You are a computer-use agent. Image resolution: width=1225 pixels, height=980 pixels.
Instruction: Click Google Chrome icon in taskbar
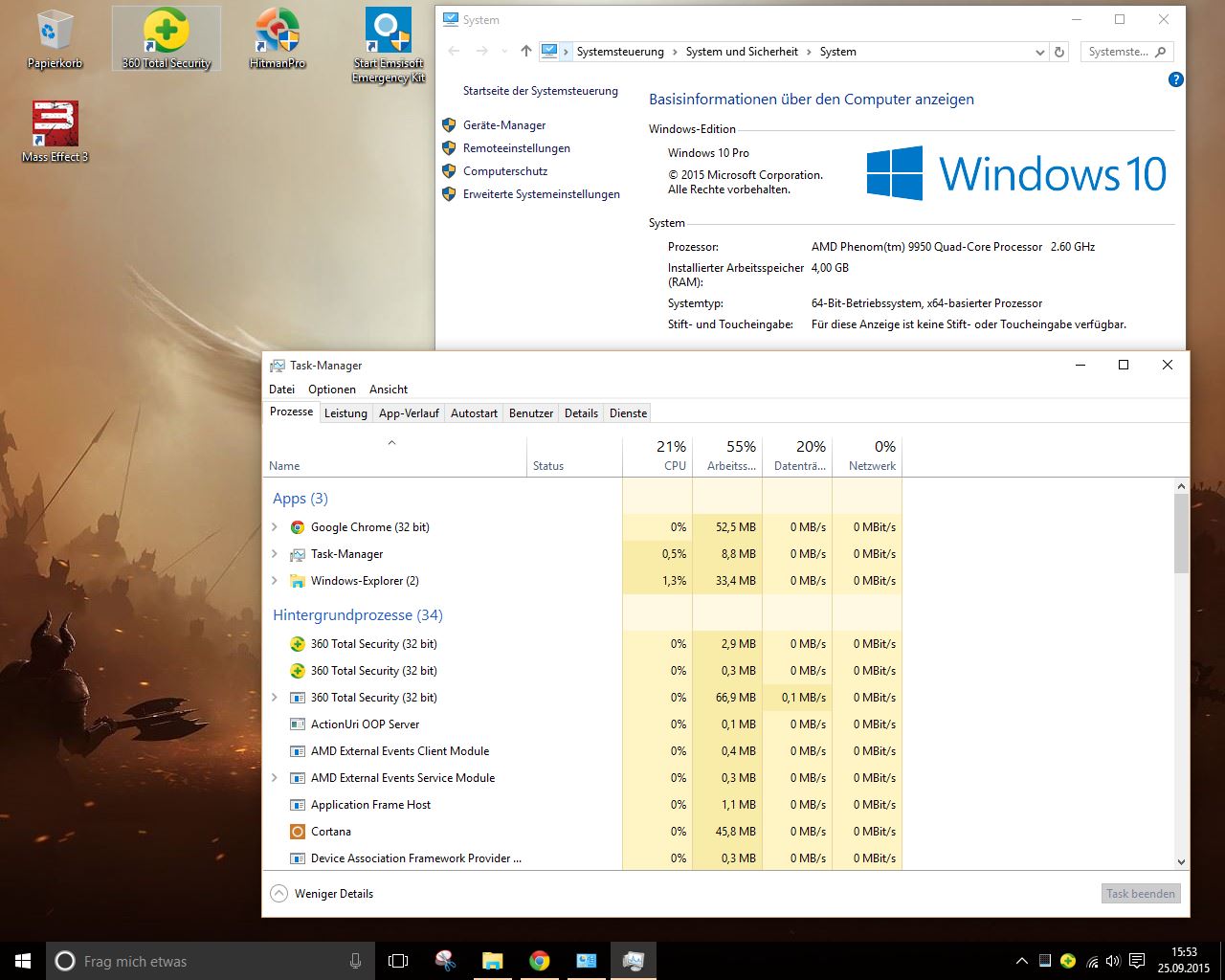540,961
